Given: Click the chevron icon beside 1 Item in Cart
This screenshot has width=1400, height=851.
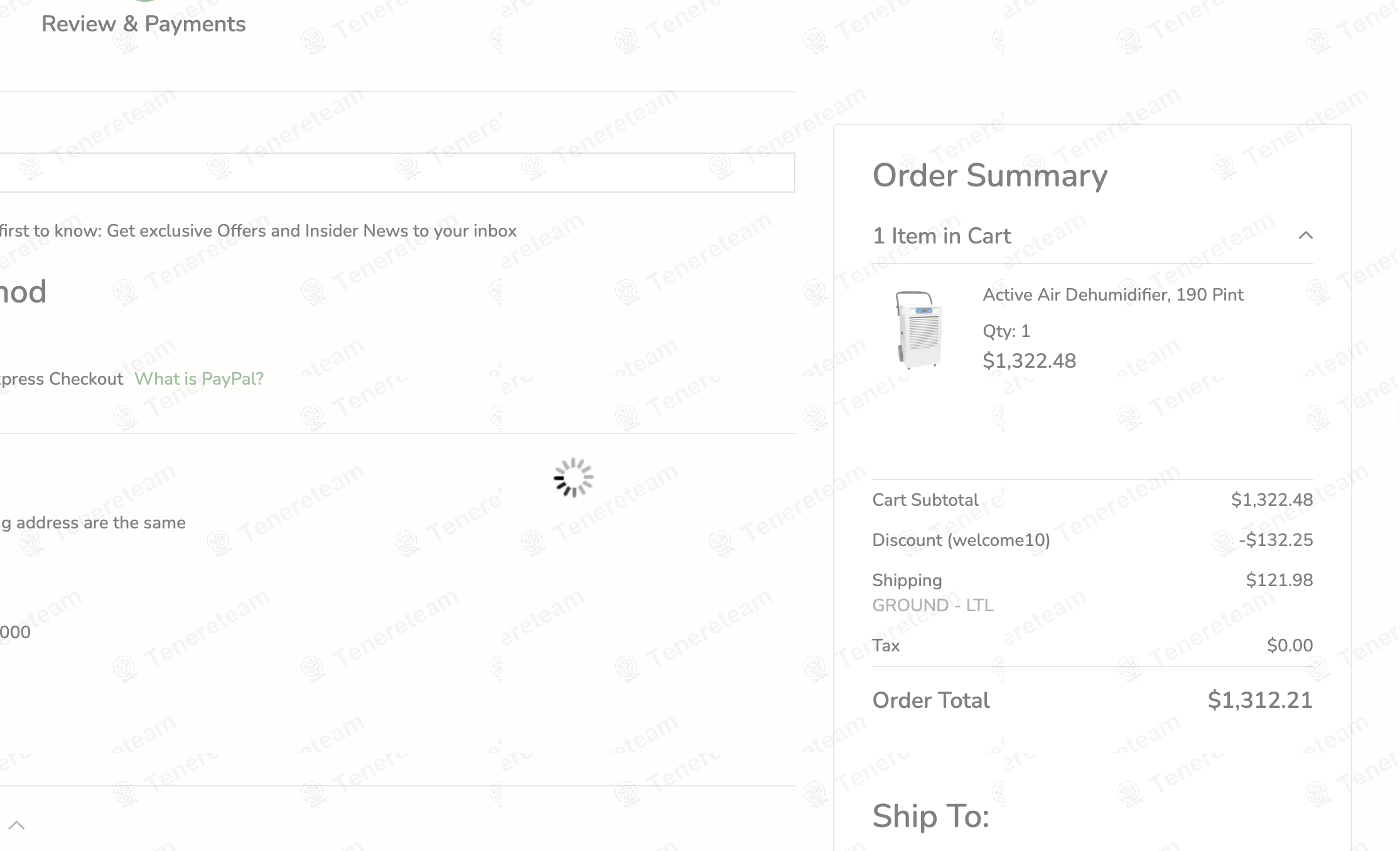Looking at the screenshot, I should point(1305,235).
